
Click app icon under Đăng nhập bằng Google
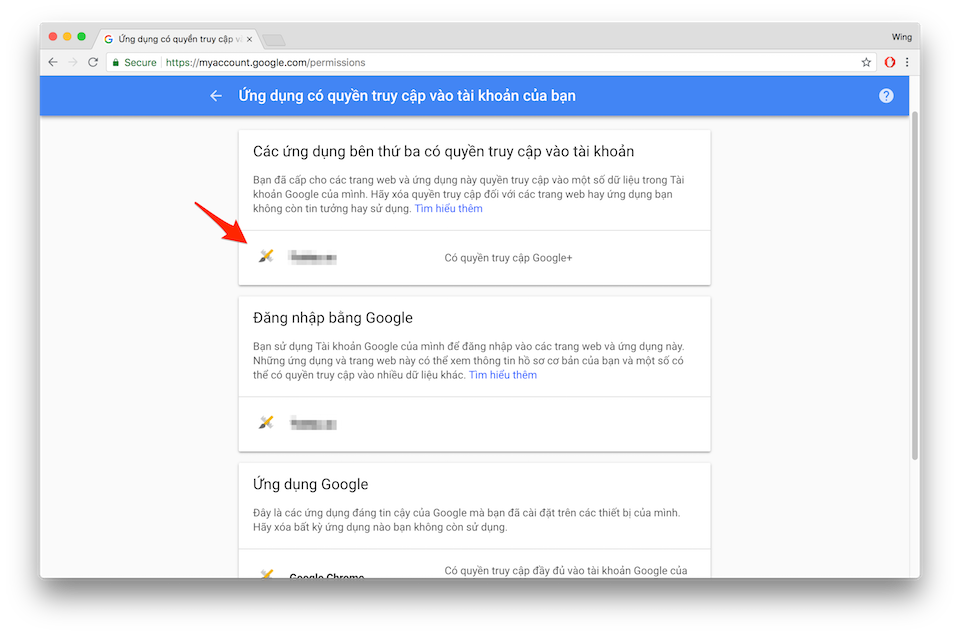pyautogui.click(x=266, y=423)
